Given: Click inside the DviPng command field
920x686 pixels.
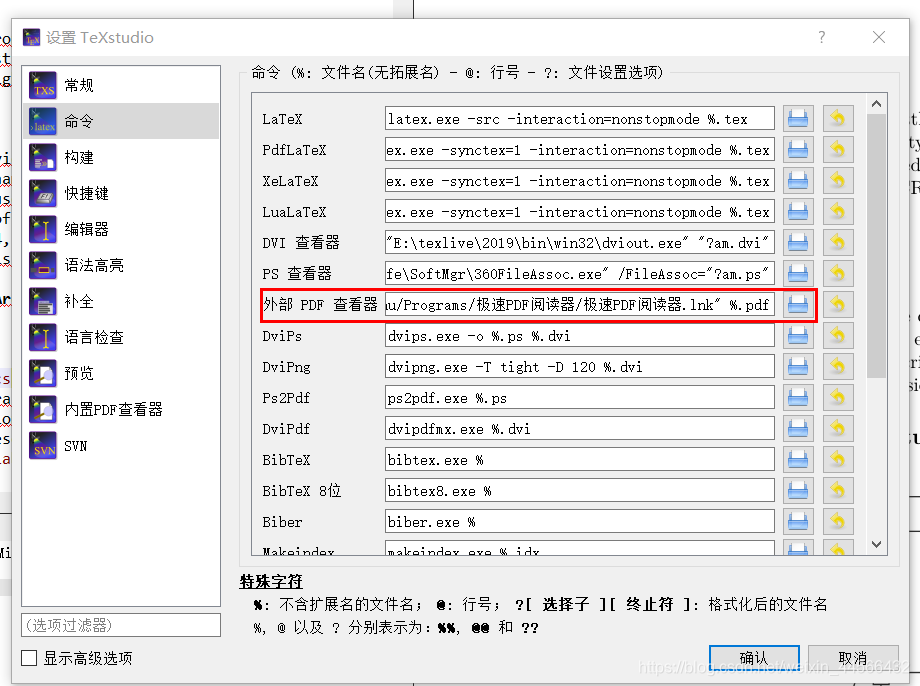Looking at the screenshot, I should pyautogui.click(x=580, y=366).
